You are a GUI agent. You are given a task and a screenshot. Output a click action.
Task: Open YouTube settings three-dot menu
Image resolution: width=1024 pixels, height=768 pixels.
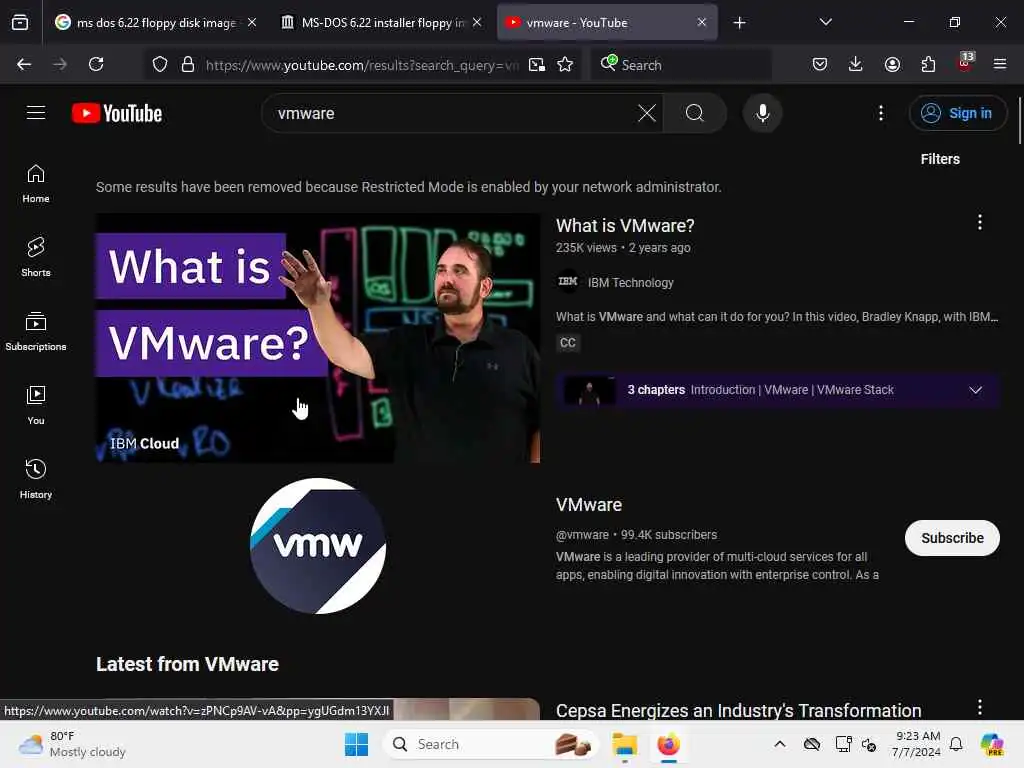pos(880,113)
